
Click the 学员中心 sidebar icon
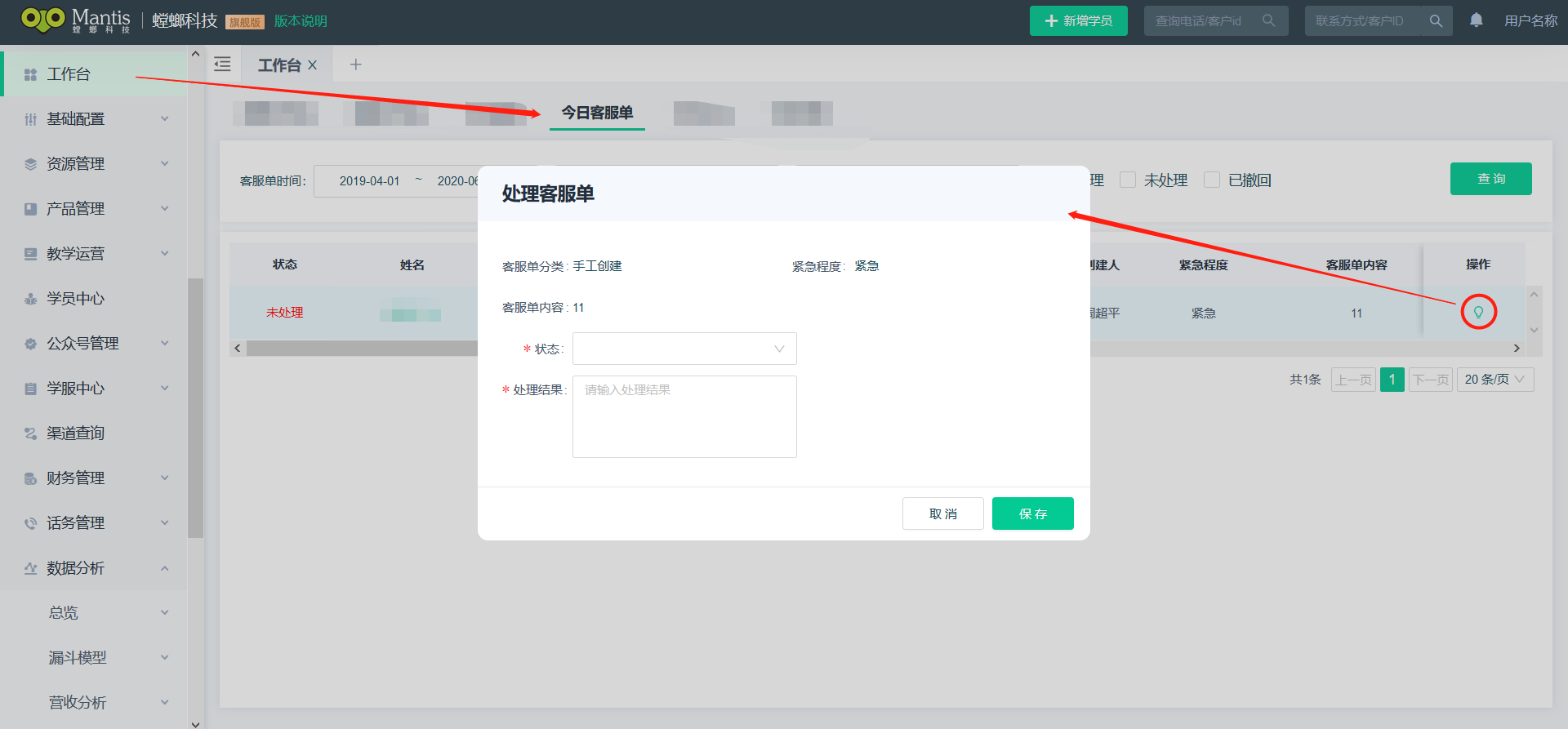click(30, 299)
